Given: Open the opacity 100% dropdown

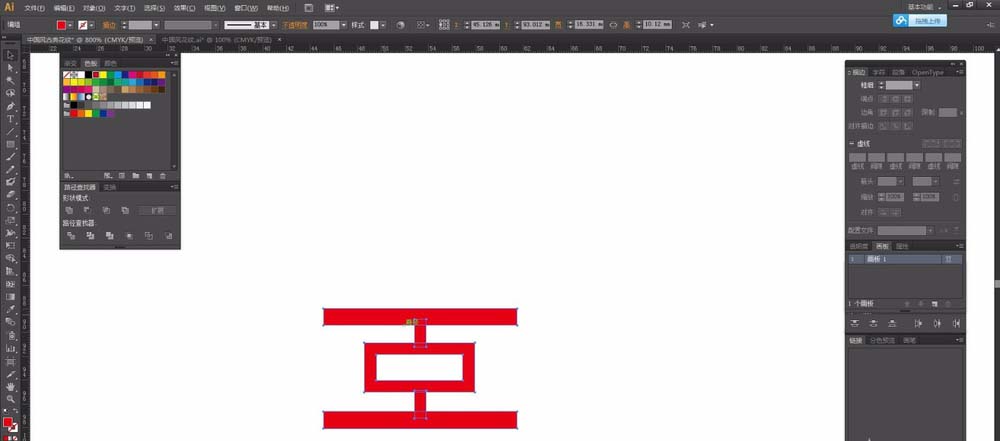Looking at the screenshot, I should pos(344,25).
